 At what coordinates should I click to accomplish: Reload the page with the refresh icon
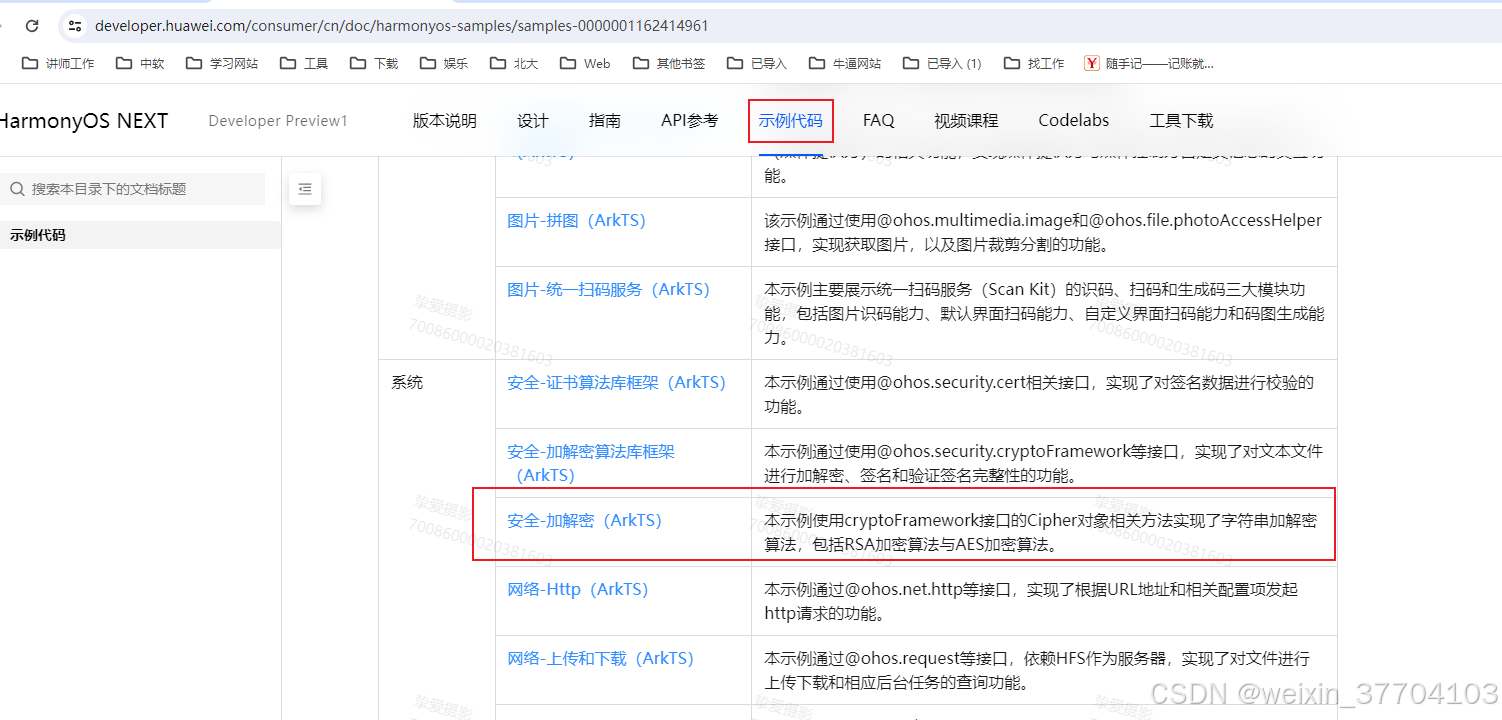coord(32,26)
